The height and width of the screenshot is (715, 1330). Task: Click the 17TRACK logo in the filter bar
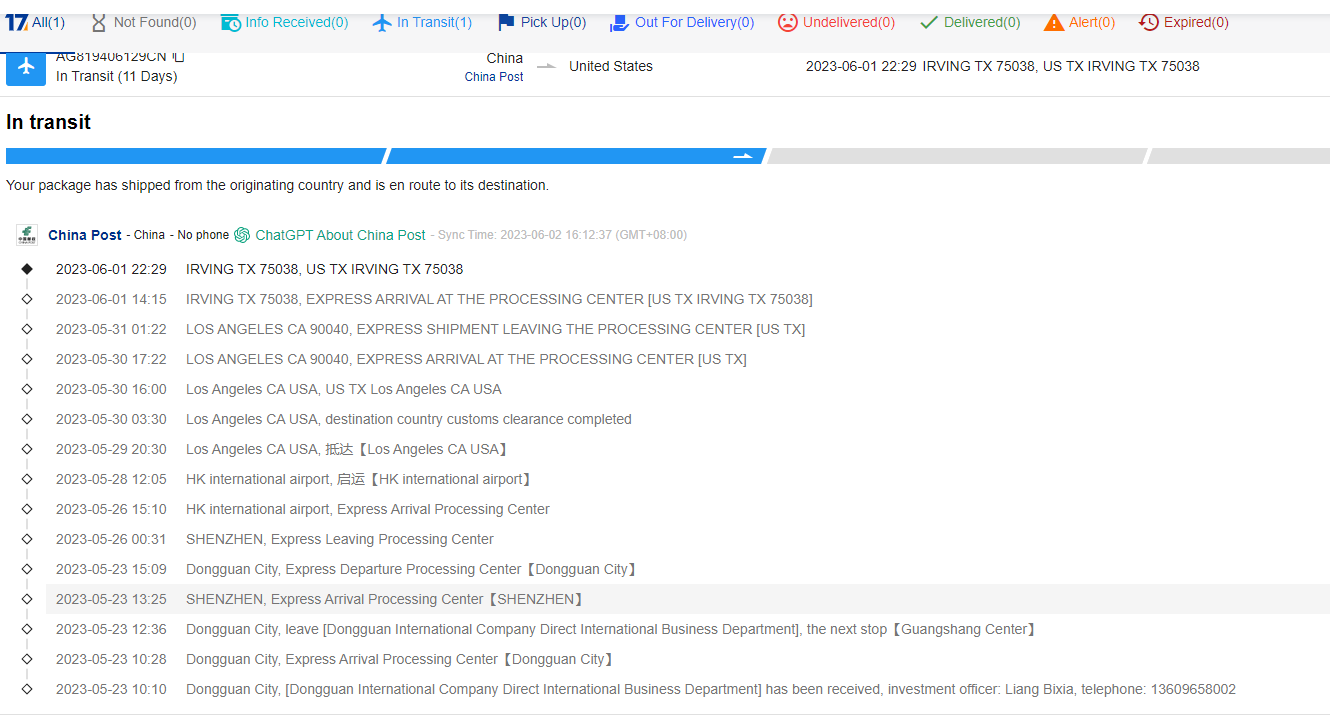click(x=16, y=22)
